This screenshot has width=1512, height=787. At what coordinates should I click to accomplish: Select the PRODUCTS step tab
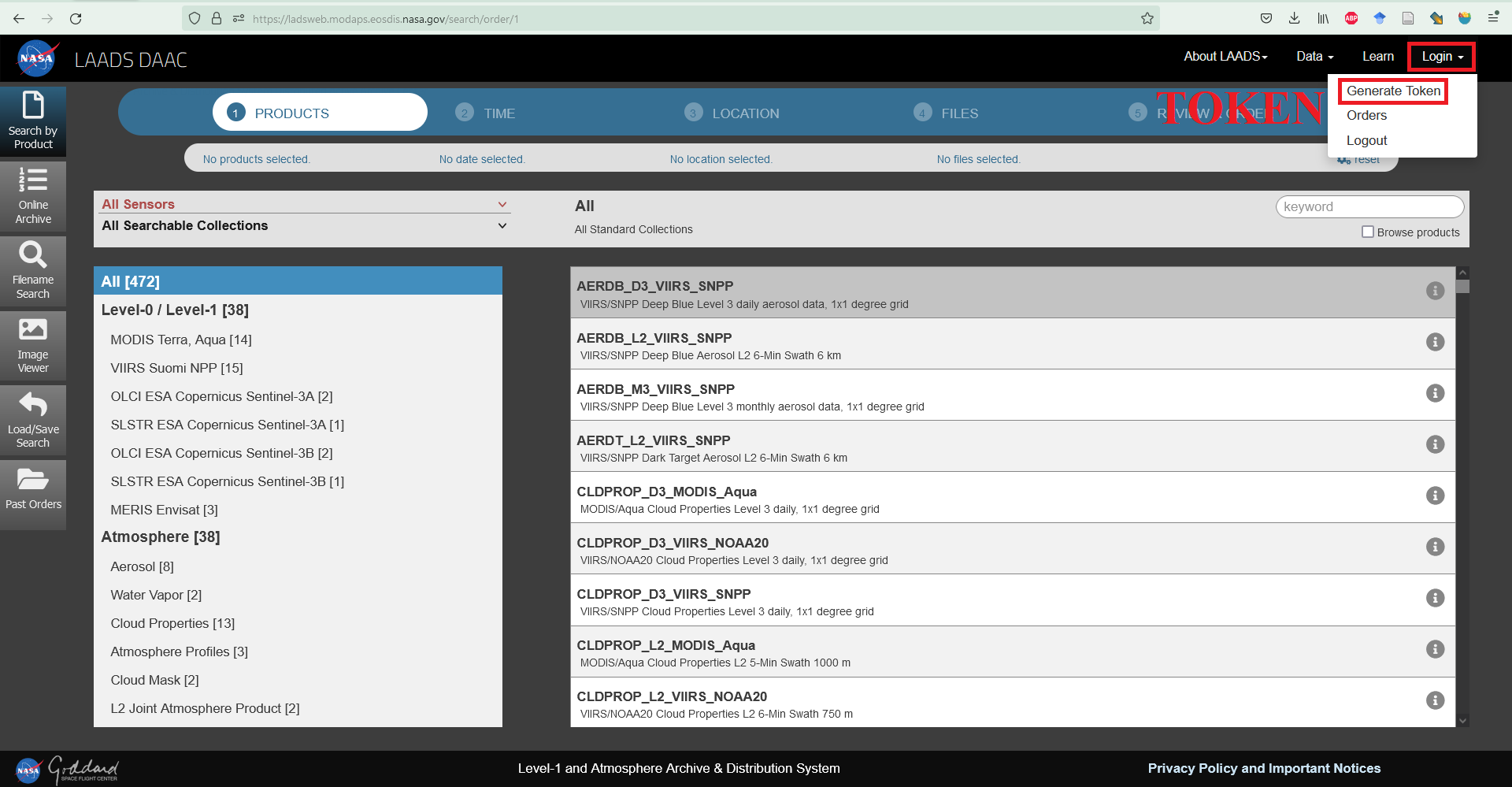pos(320,113)
